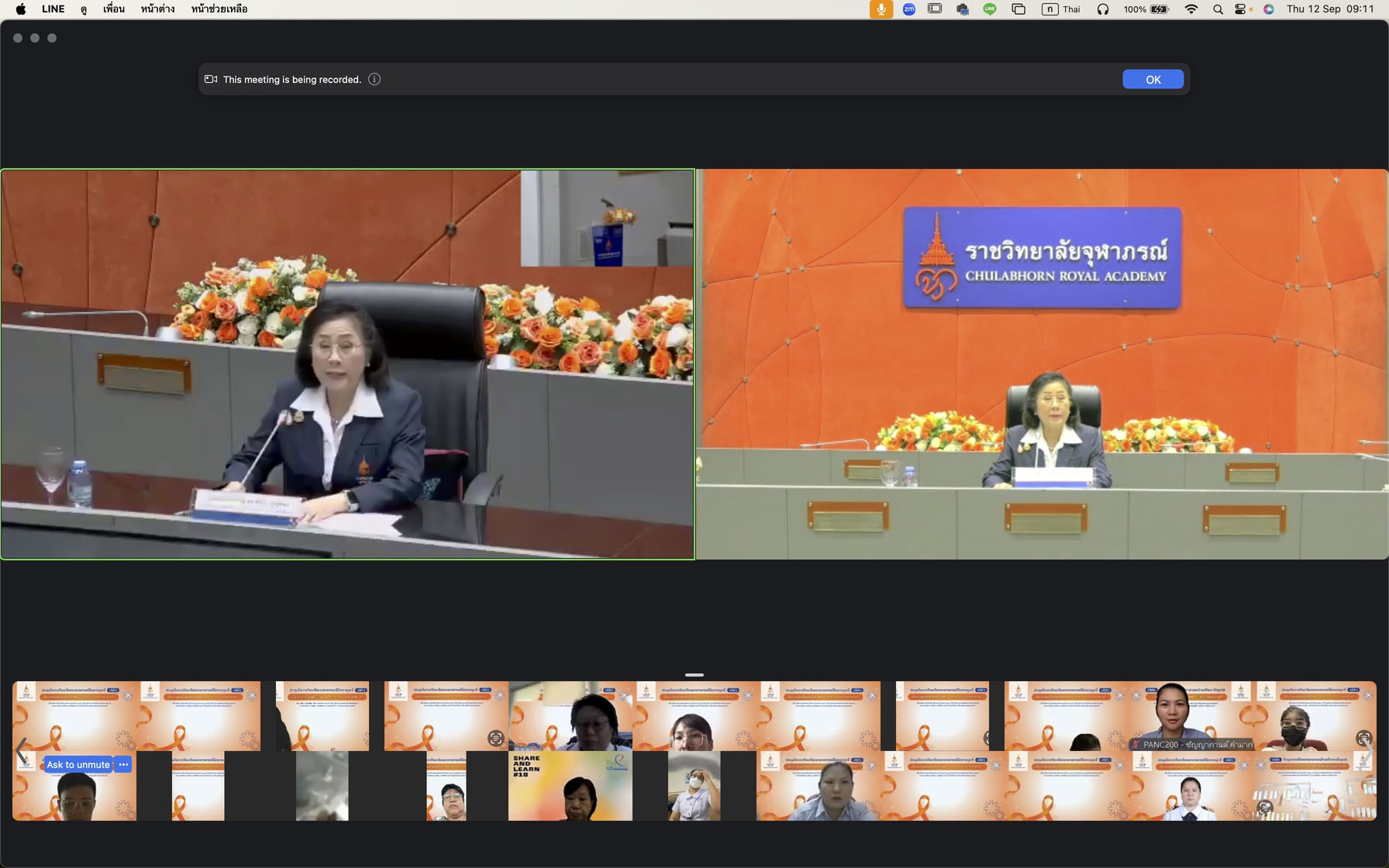
Task: Open Control Center
Action: point(1242,9)
